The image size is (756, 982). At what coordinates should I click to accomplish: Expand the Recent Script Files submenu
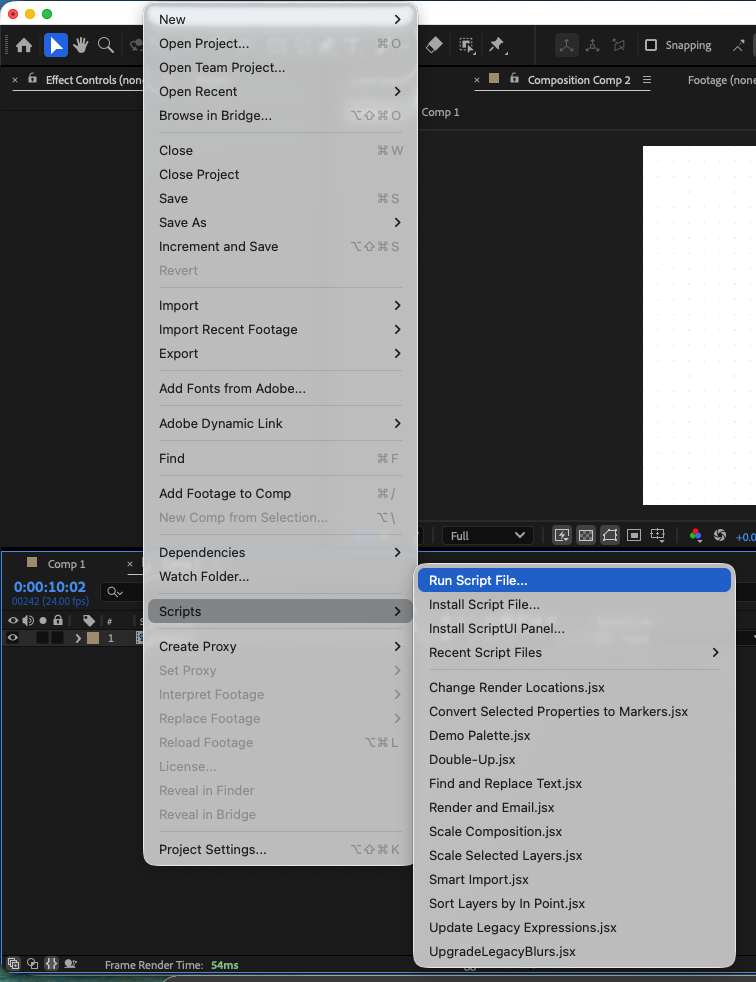574,653
